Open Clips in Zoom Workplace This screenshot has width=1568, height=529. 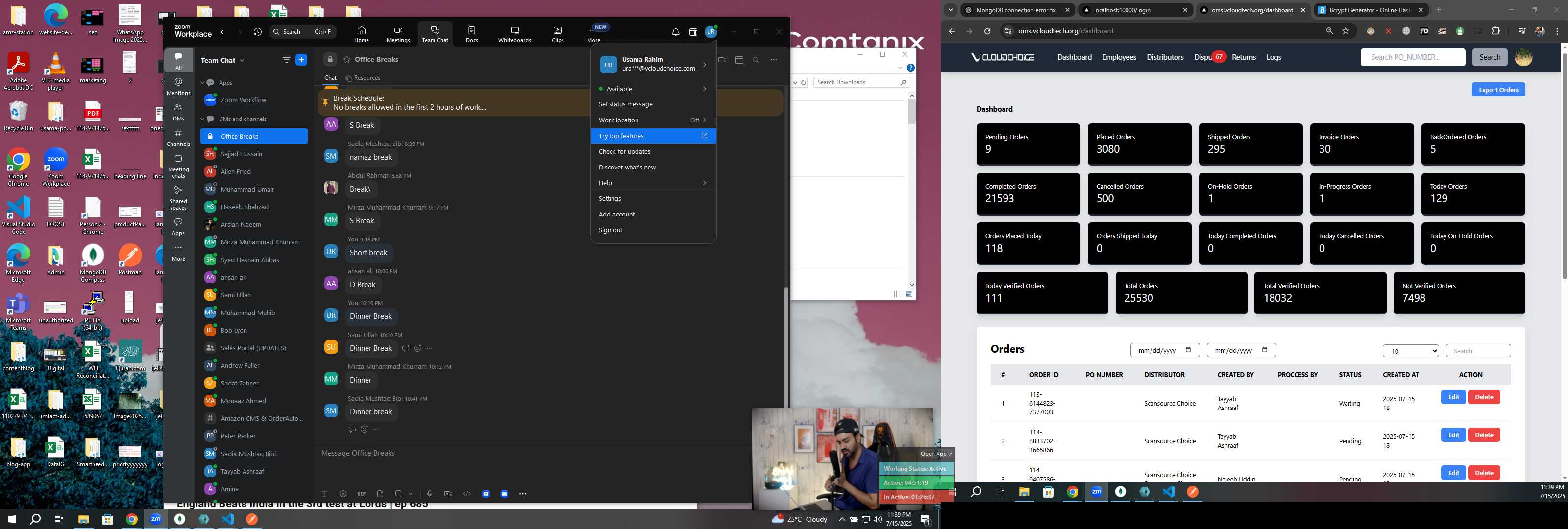point(558,34)
